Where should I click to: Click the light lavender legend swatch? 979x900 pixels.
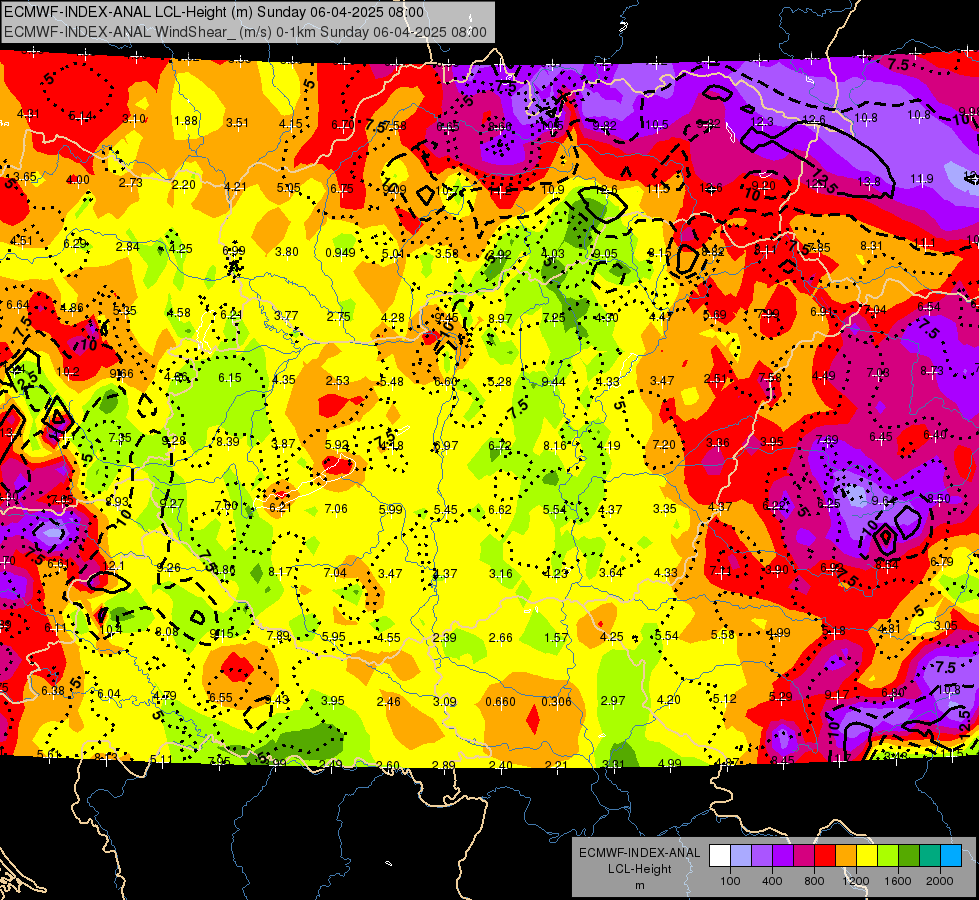741,856
